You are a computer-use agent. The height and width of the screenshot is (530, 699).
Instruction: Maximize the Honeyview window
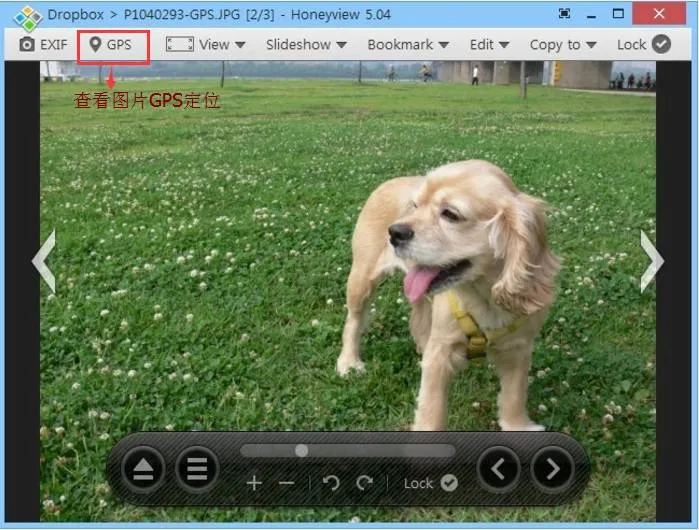tap(618, 14)
